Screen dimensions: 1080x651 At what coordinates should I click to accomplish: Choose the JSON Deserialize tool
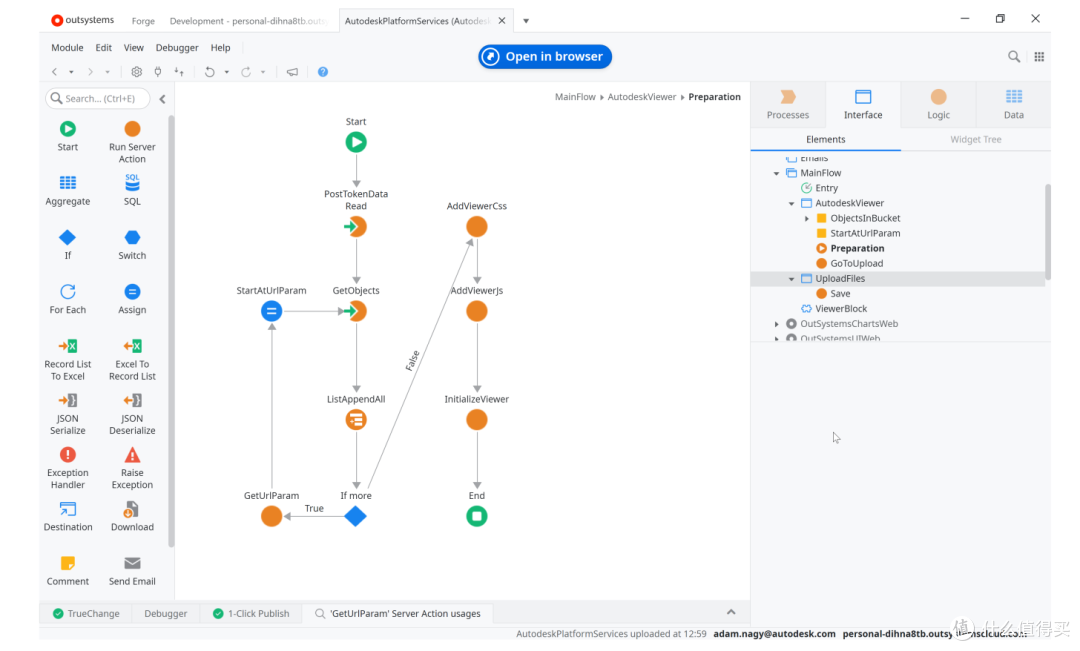tap(132, 414)
